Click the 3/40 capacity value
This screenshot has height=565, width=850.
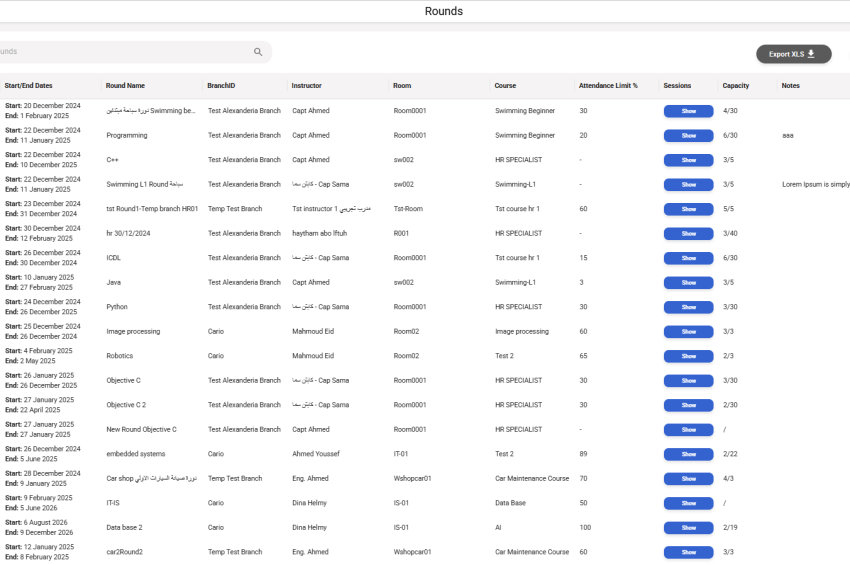730,234
